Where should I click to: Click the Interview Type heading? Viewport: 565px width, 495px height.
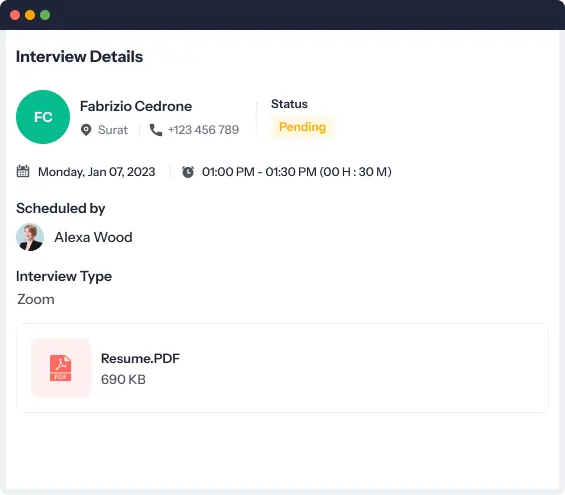pos(64,276)
